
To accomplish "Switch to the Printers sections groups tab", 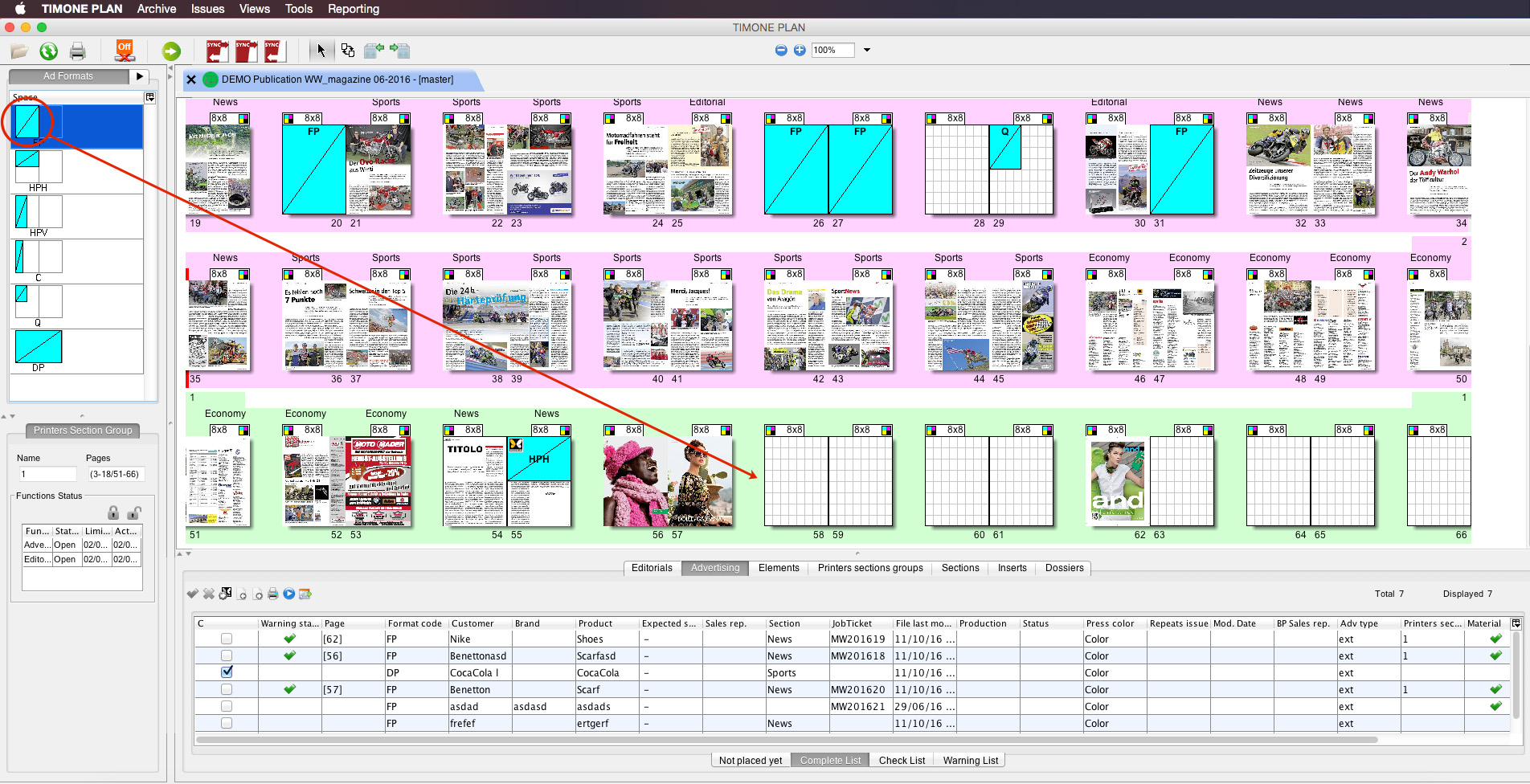I will (x=870, y=568).
